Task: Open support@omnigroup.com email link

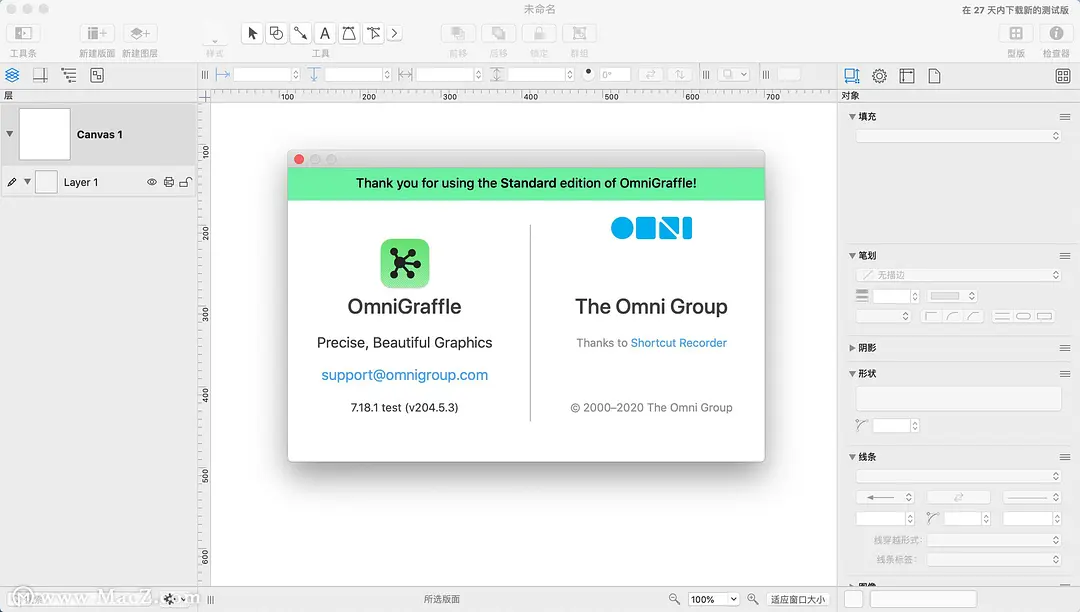Action: coord(404,375)
